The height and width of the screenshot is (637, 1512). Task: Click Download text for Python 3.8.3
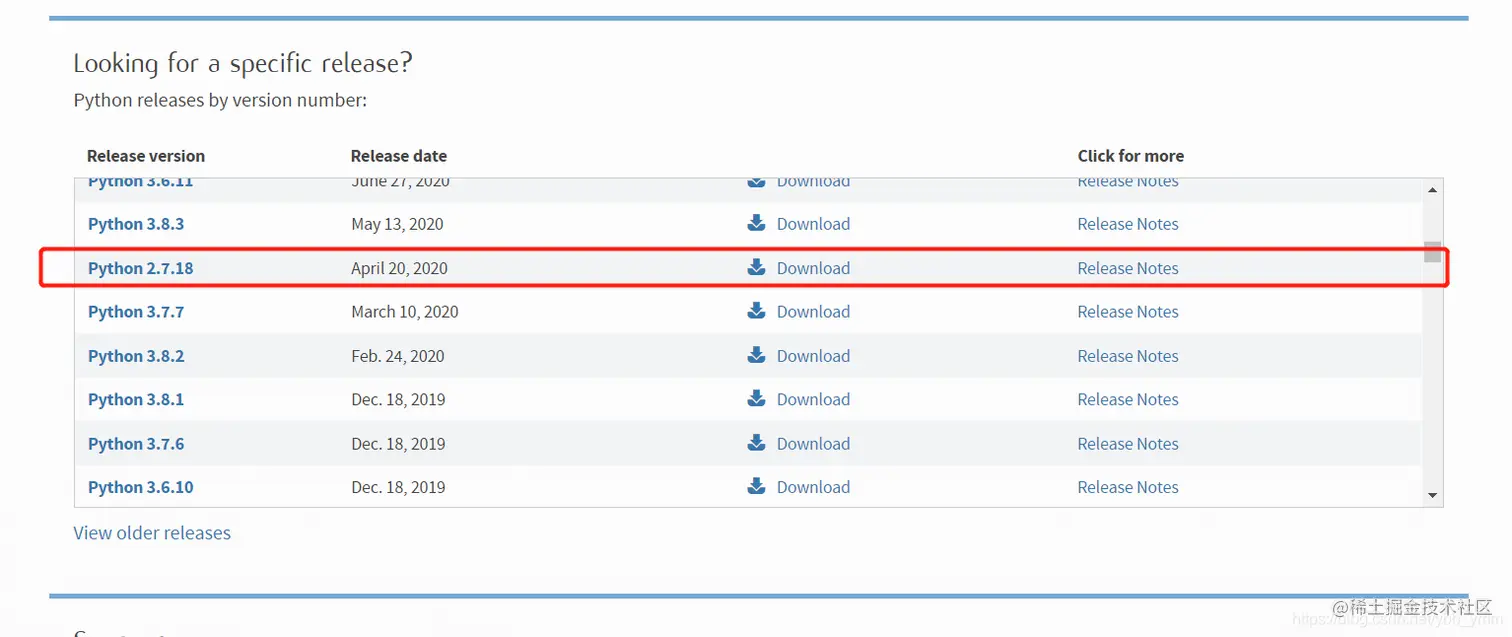(x=813, y=224)
